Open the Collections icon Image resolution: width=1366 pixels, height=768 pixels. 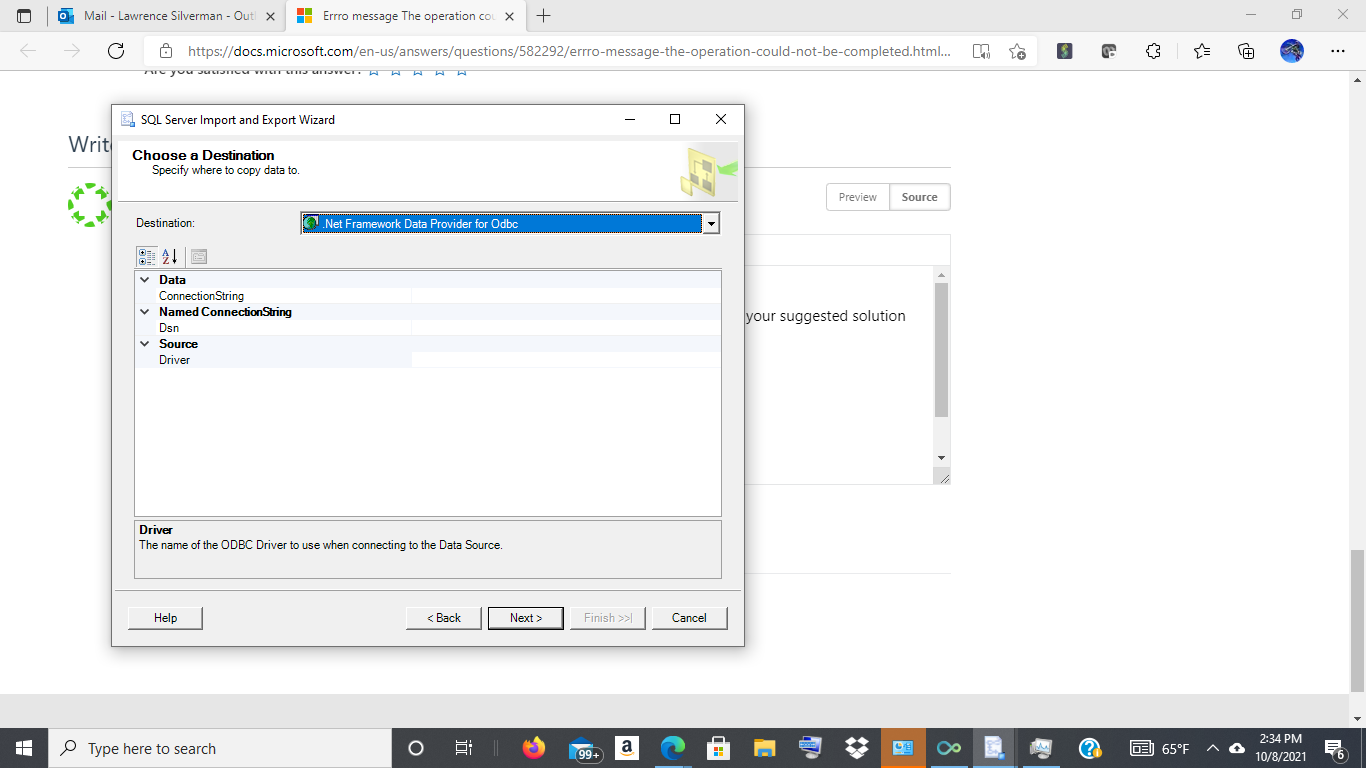pyautogui.click(x=1246, y=51)
